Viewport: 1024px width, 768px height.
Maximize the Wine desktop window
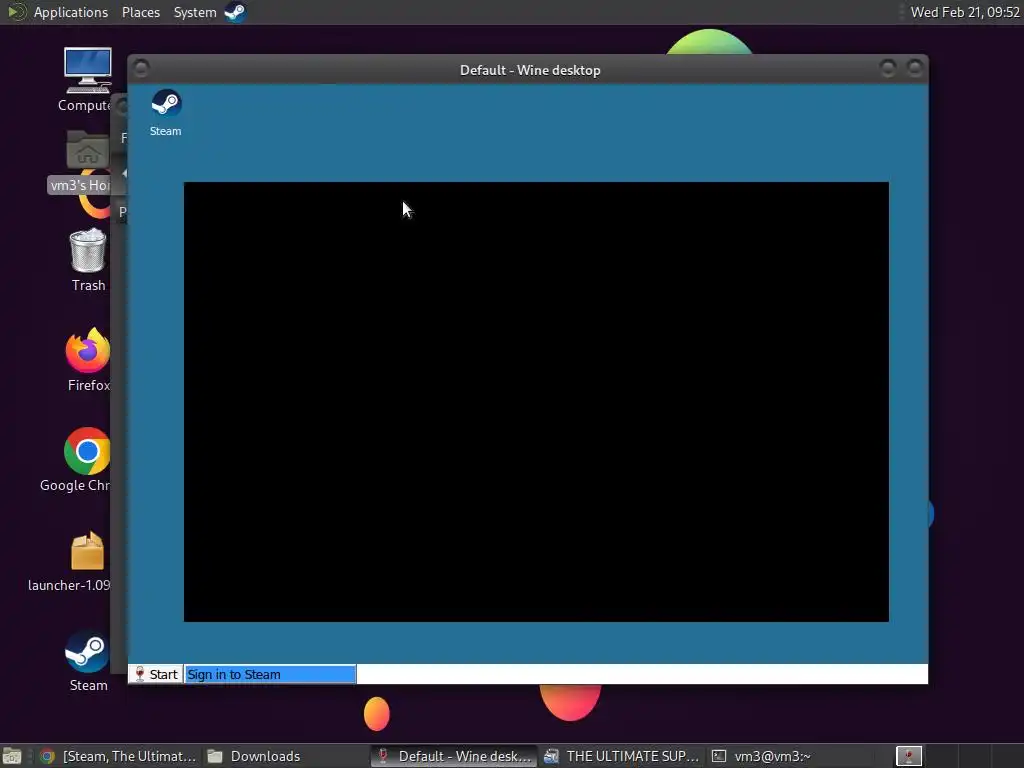[915, 68]
